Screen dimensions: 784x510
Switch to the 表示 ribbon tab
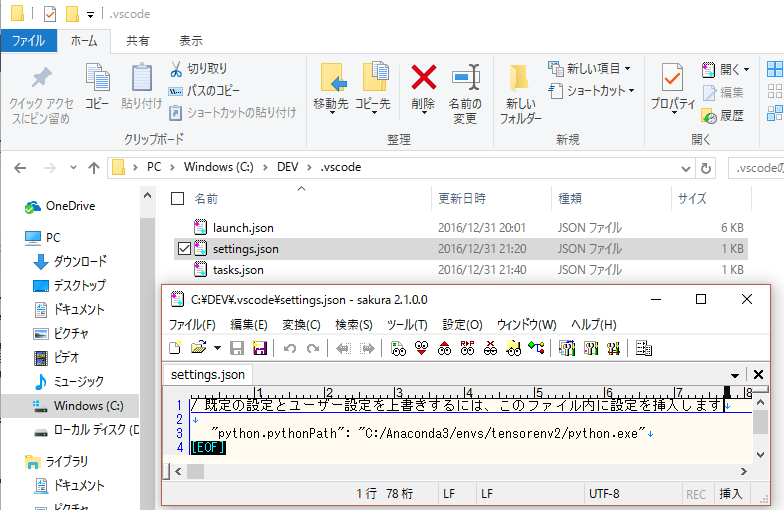pyautogui.click(x=190, y=40)
